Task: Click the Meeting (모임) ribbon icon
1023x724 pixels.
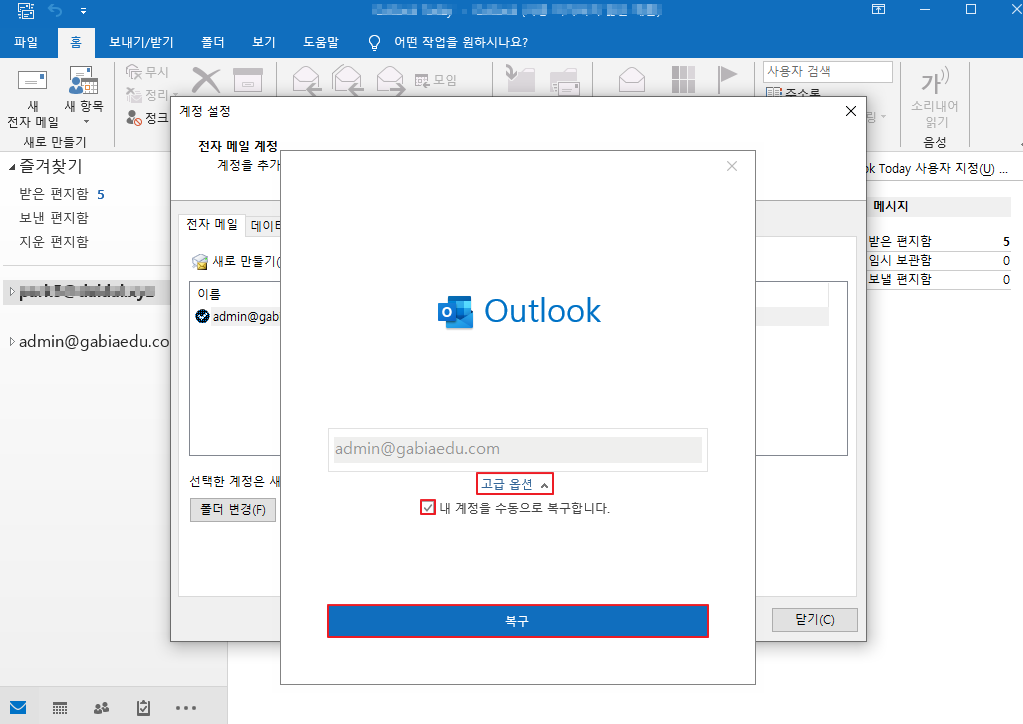Action: tap(422, 80)
